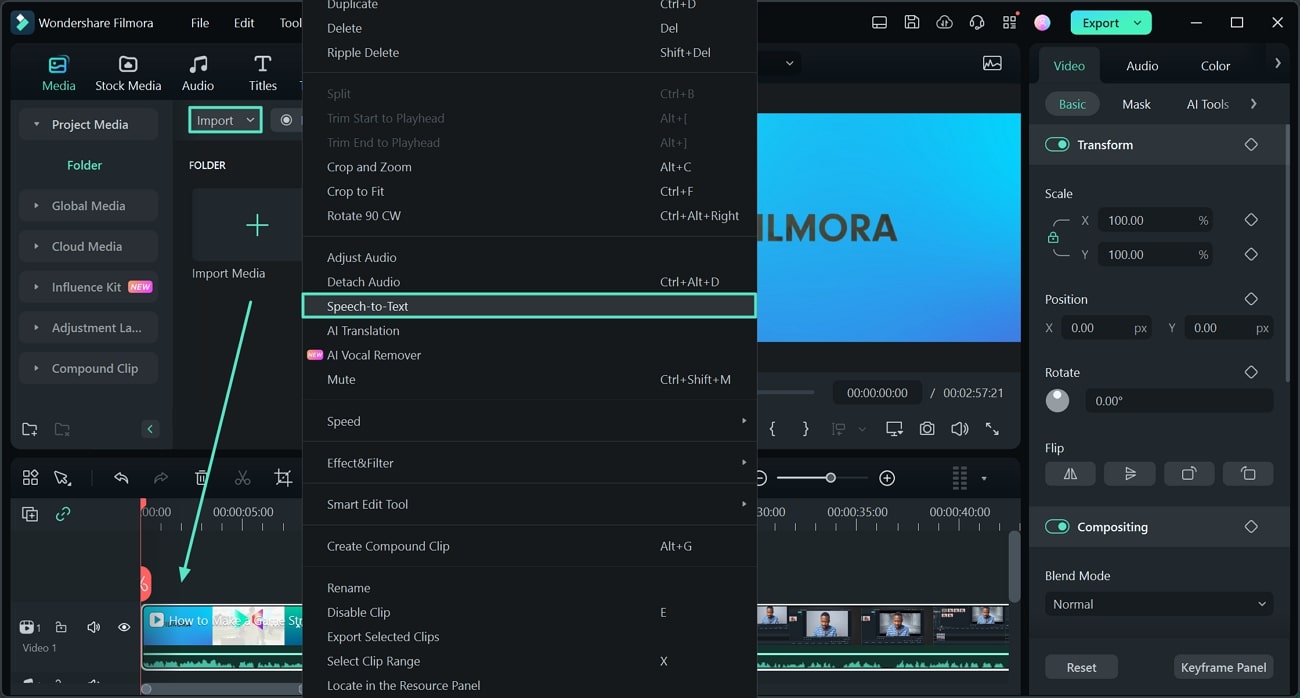Open the Stock Media tab

128,74
